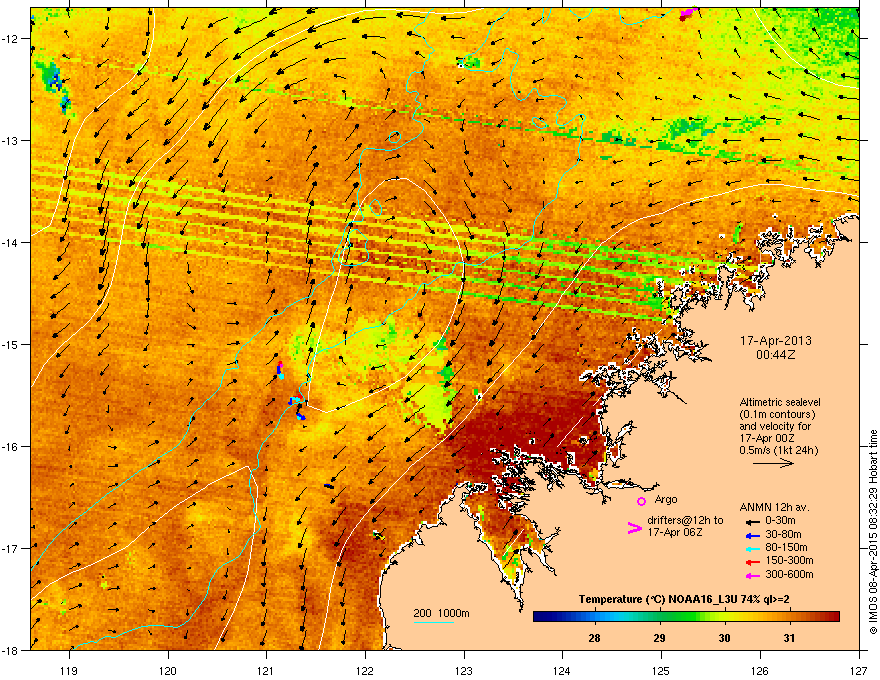The height and width of the screenshot is (680, 880).
Task: Click longitude axis label 126
Action: point(760,670)
